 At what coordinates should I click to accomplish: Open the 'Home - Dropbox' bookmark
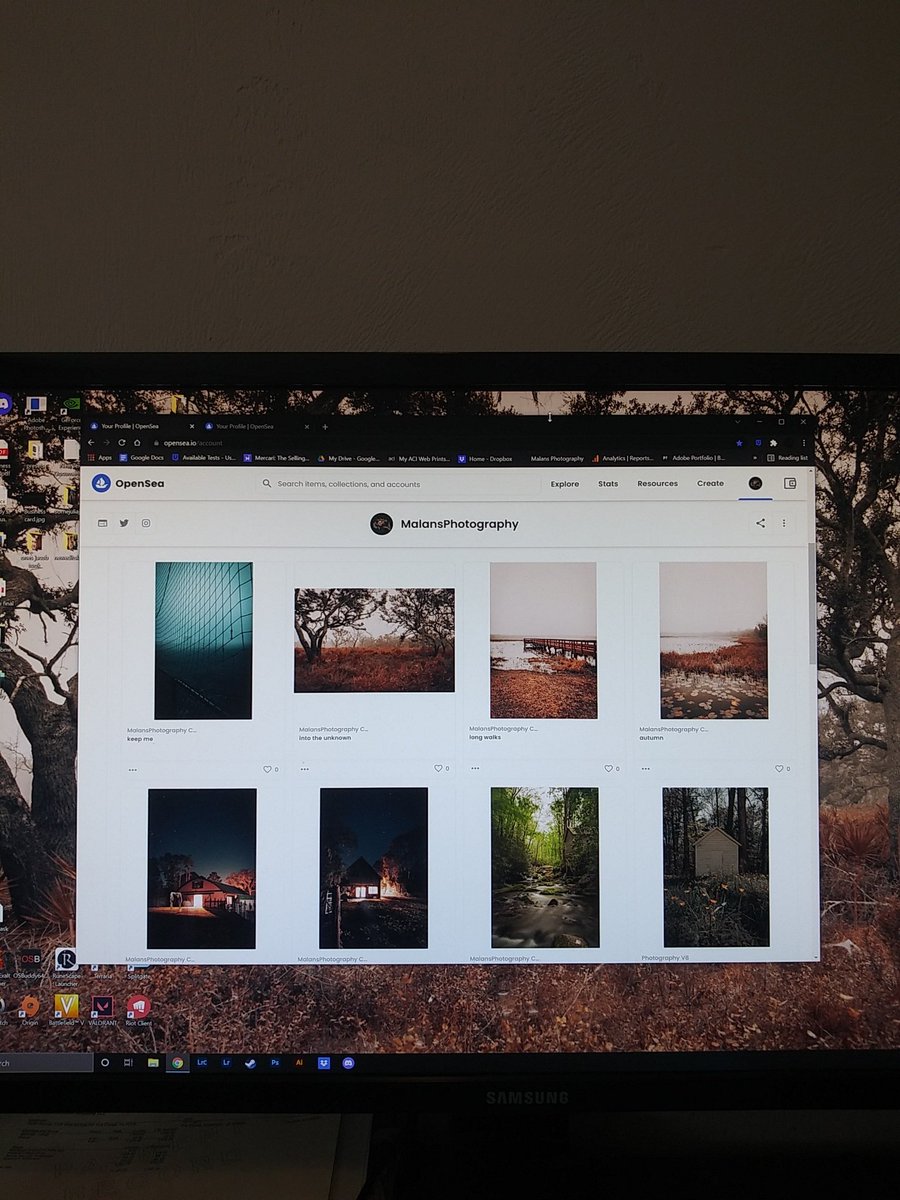coord(485,458)
